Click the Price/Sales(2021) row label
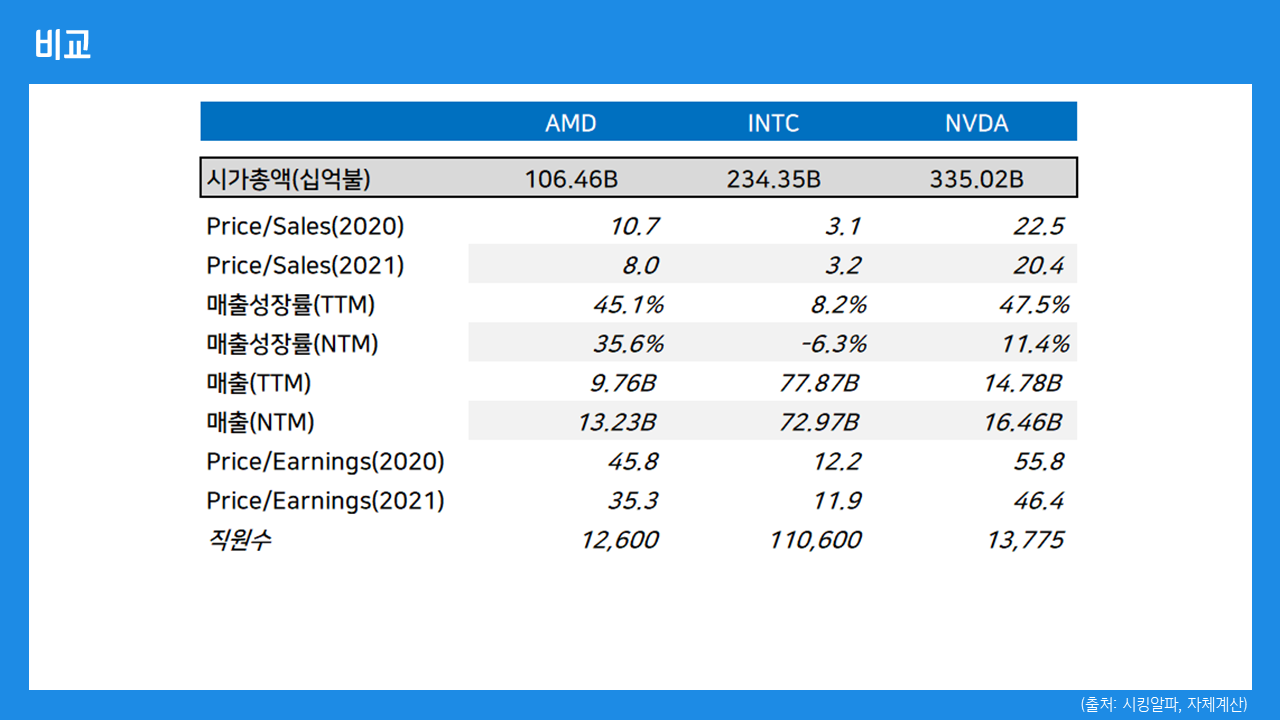The width and height of the screenshot is (1280, 720). tap(305, 265)
